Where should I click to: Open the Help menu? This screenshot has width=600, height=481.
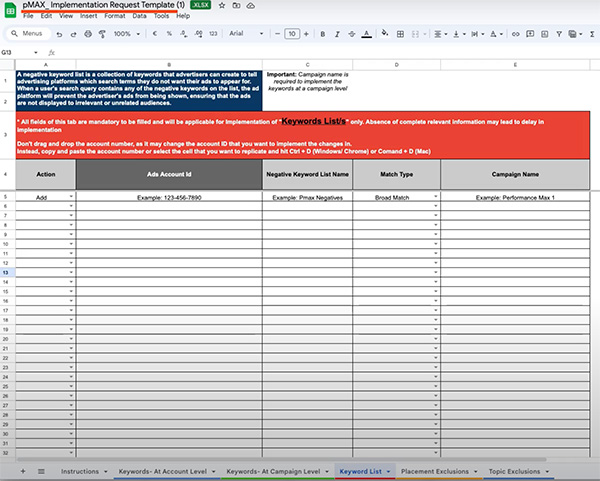[183, 16]
